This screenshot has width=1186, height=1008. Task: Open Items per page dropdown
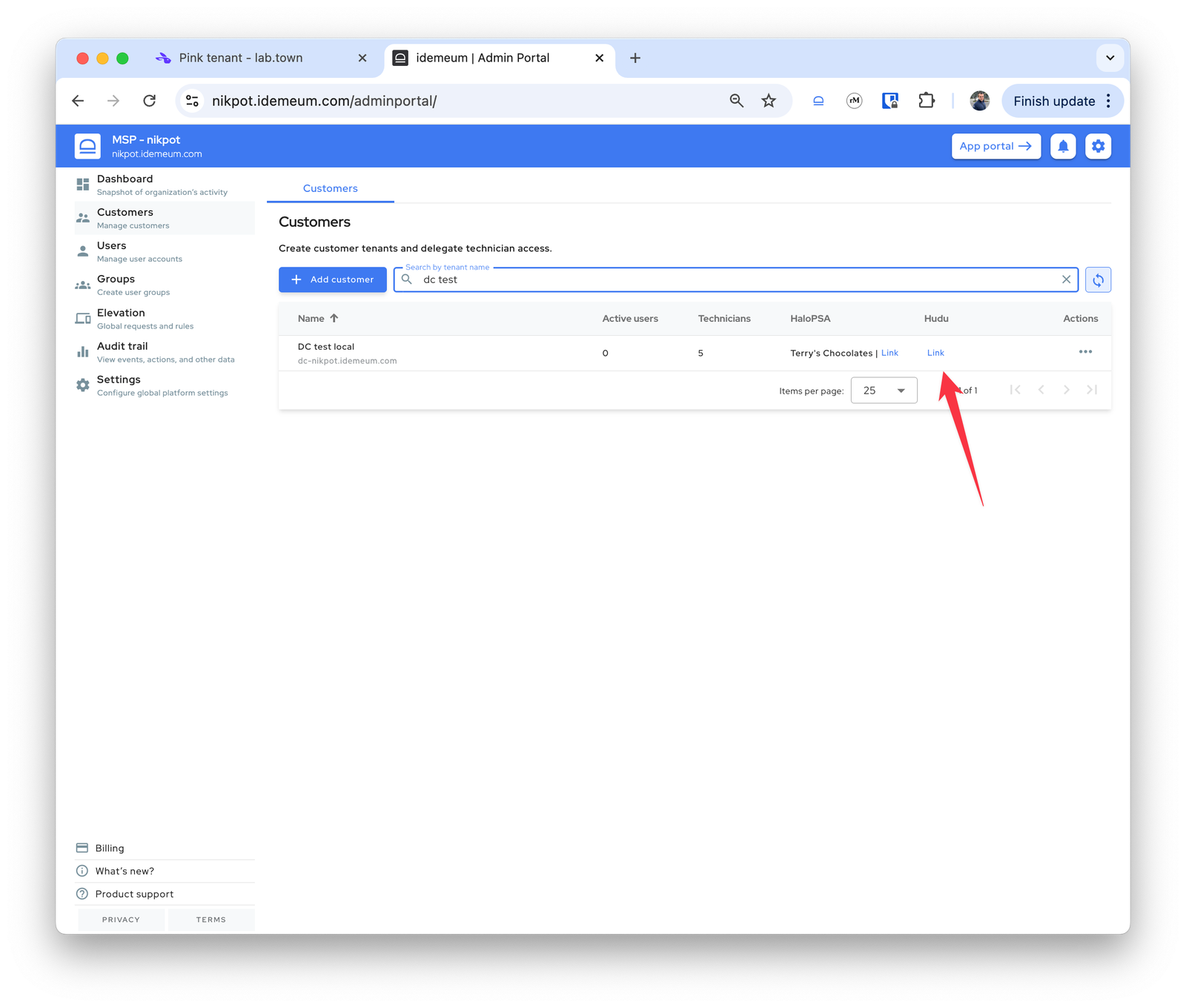(x=884, y=391)
